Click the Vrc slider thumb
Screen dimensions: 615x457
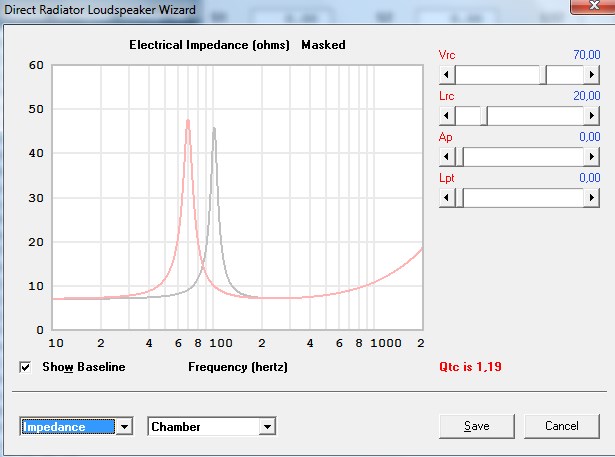pos(543,75)
